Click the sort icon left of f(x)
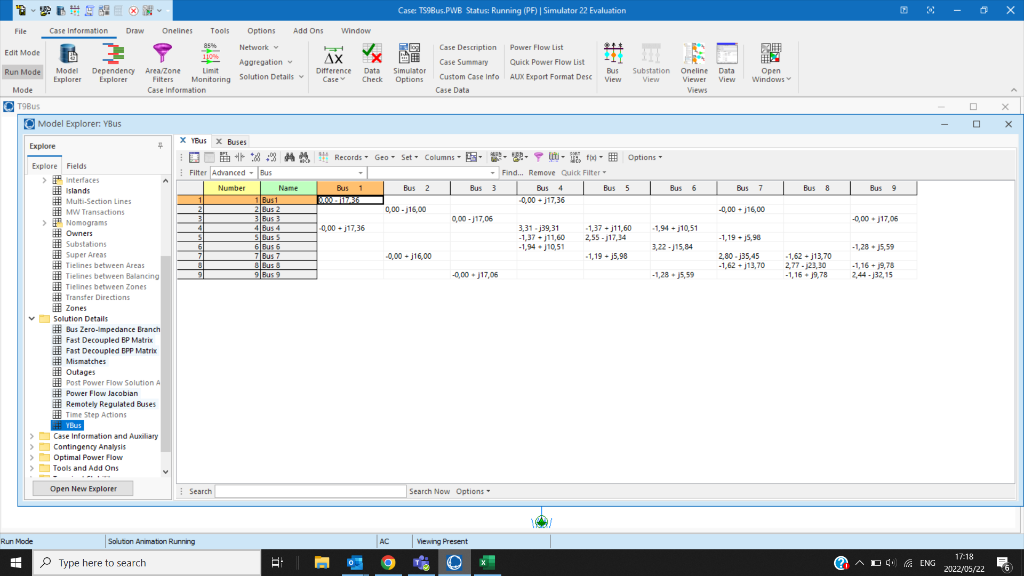 click(x=575, y=157)
